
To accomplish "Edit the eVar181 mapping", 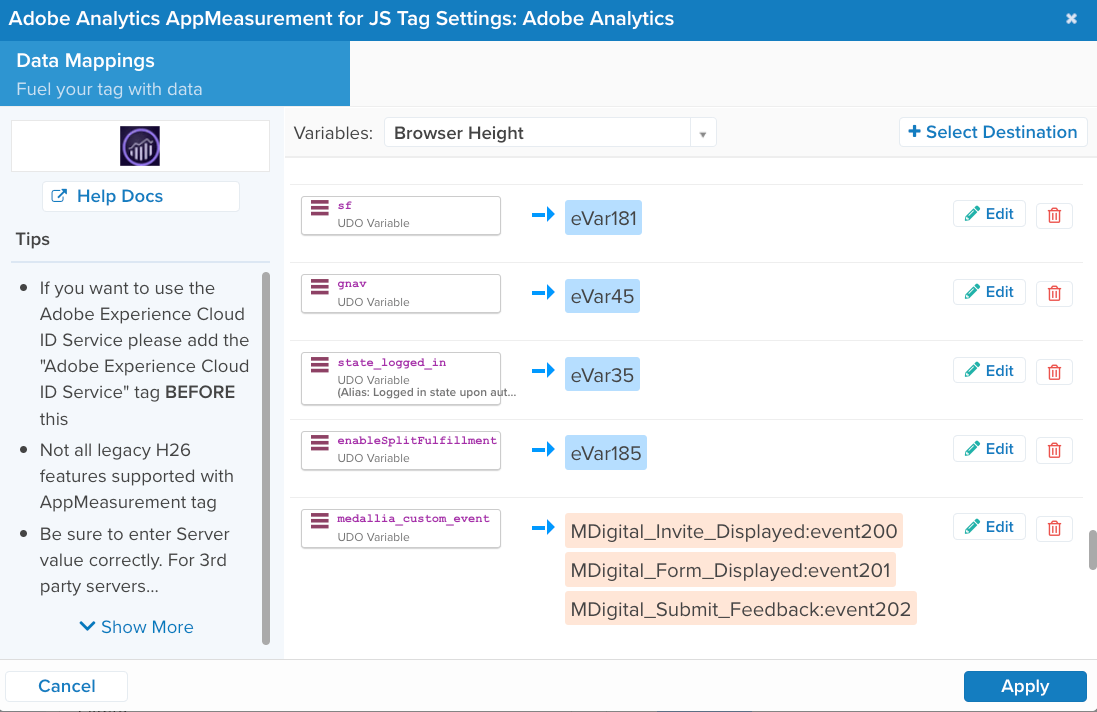I will 989,214.
